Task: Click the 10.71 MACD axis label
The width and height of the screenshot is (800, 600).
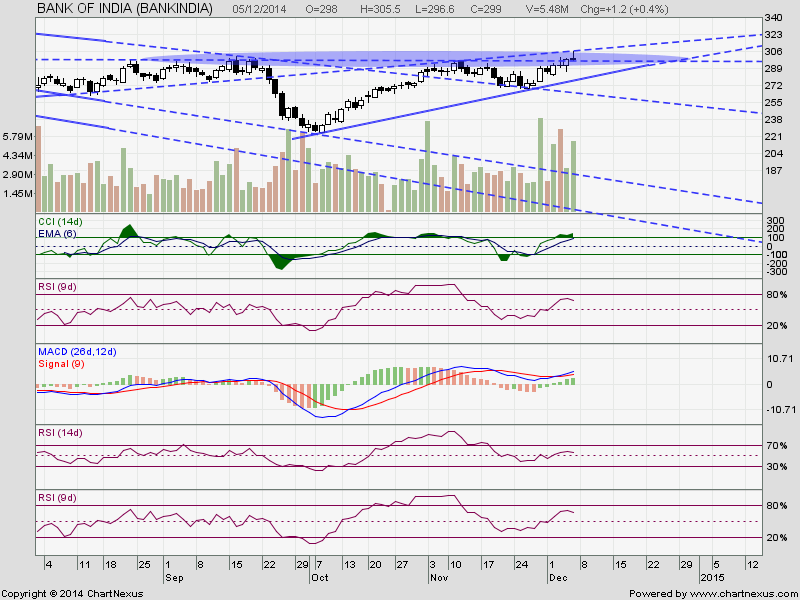Action: click(778, 359)
